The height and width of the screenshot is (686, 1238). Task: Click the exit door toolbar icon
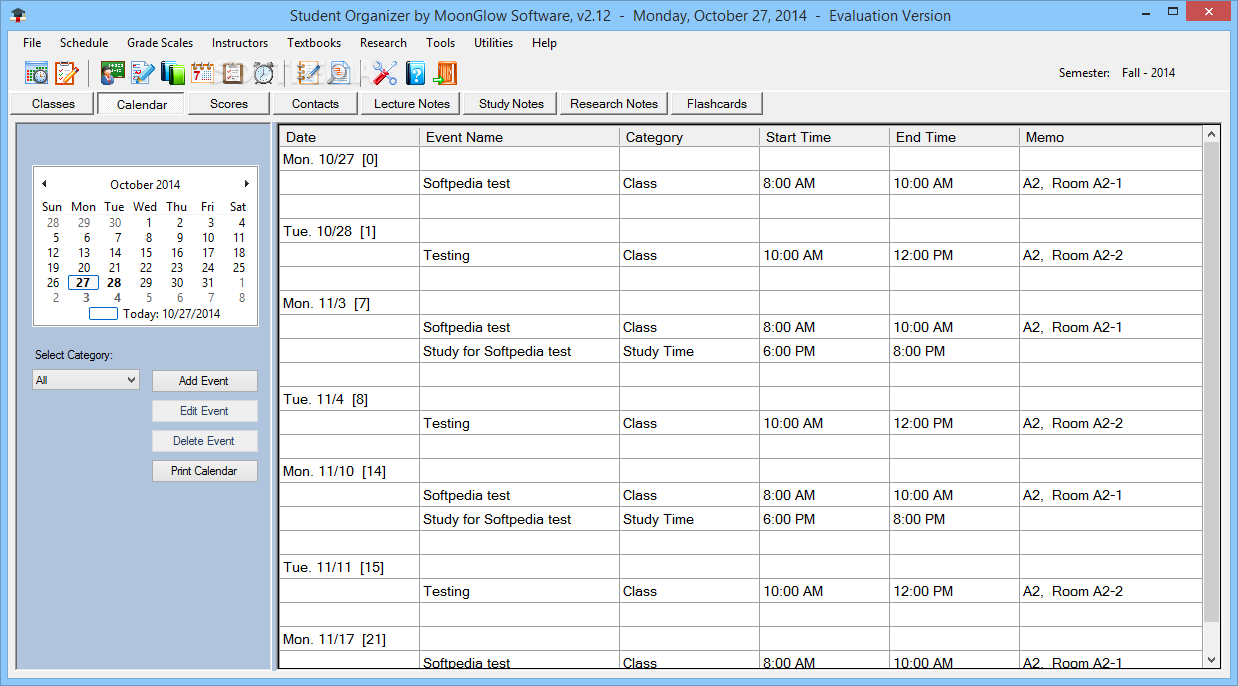(445, 73)
